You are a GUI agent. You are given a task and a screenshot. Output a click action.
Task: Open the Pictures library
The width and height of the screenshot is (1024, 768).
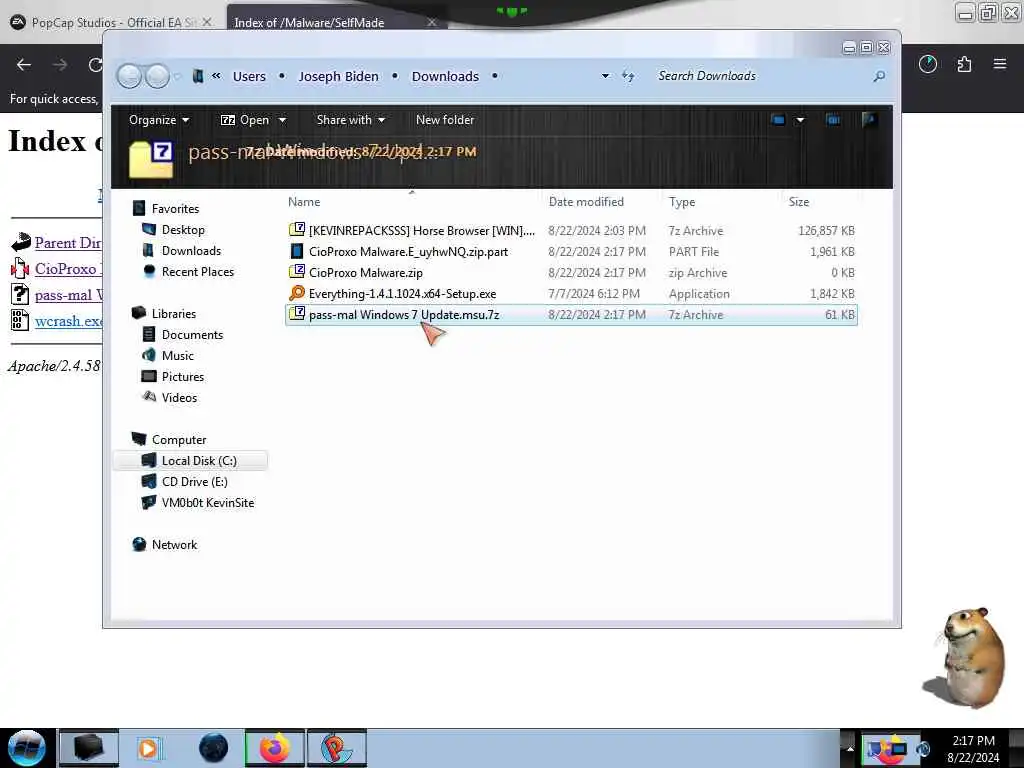click(x=183, y=377)
